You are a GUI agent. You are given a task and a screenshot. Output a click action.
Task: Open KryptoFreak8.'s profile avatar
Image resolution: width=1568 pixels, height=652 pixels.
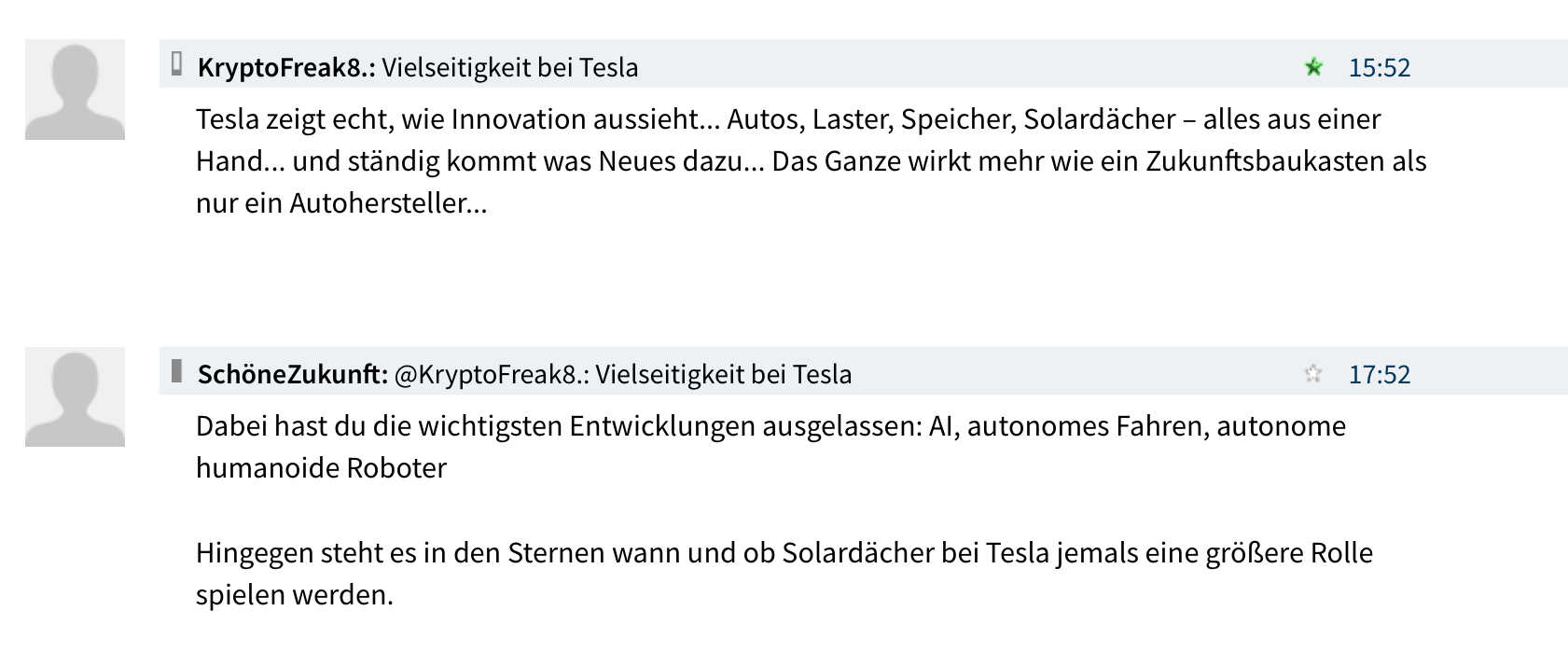(75, 90)
